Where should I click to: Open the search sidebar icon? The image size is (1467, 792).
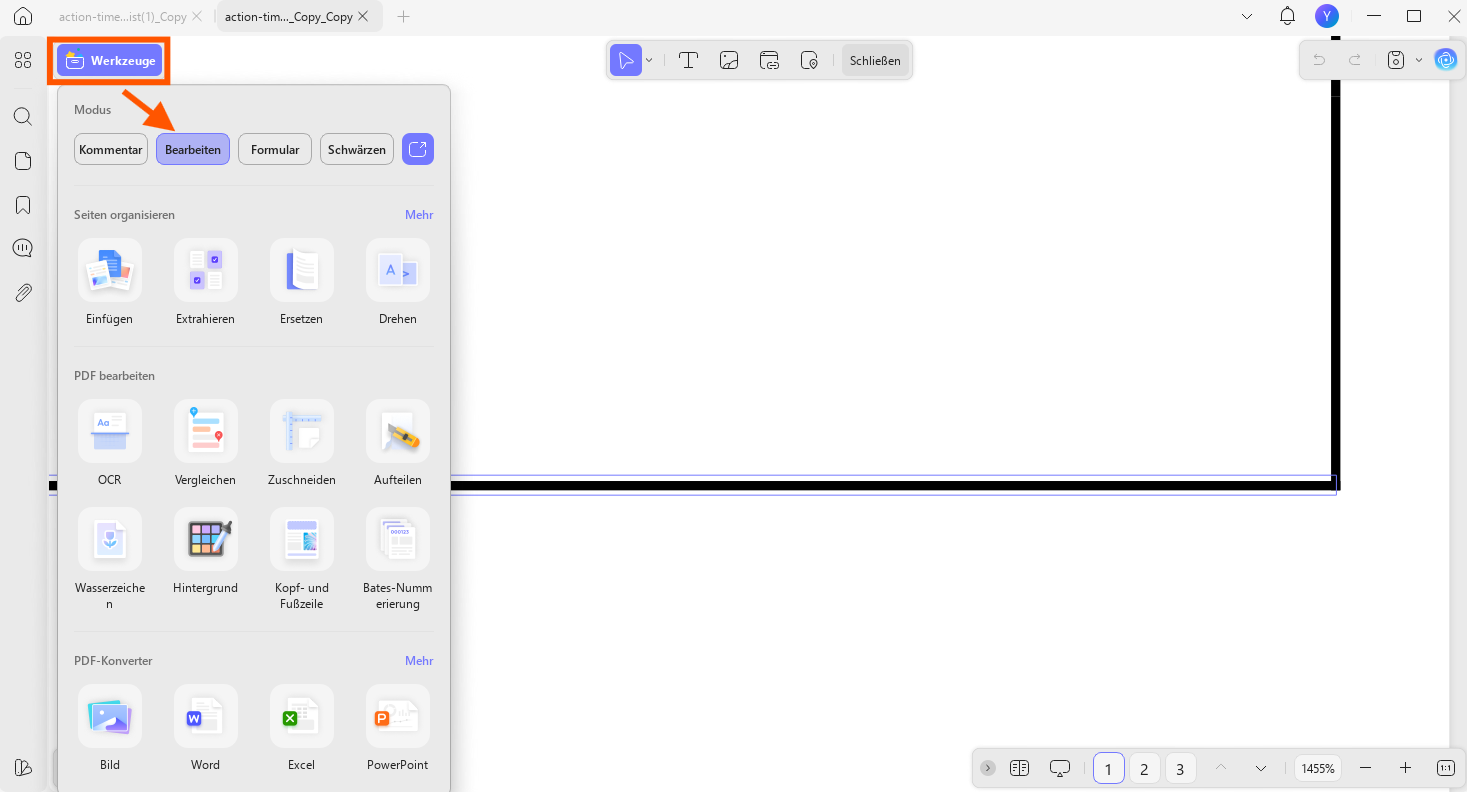coord(23,117)
